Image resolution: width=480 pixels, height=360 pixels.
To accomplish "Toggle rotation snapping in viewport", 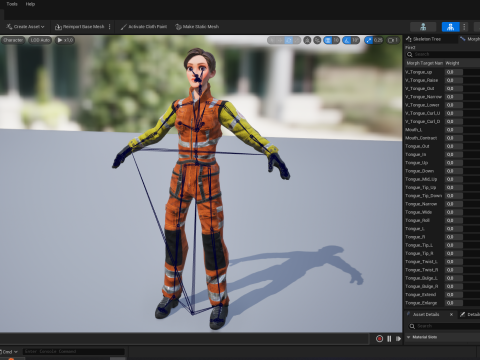I will [351, 40].
